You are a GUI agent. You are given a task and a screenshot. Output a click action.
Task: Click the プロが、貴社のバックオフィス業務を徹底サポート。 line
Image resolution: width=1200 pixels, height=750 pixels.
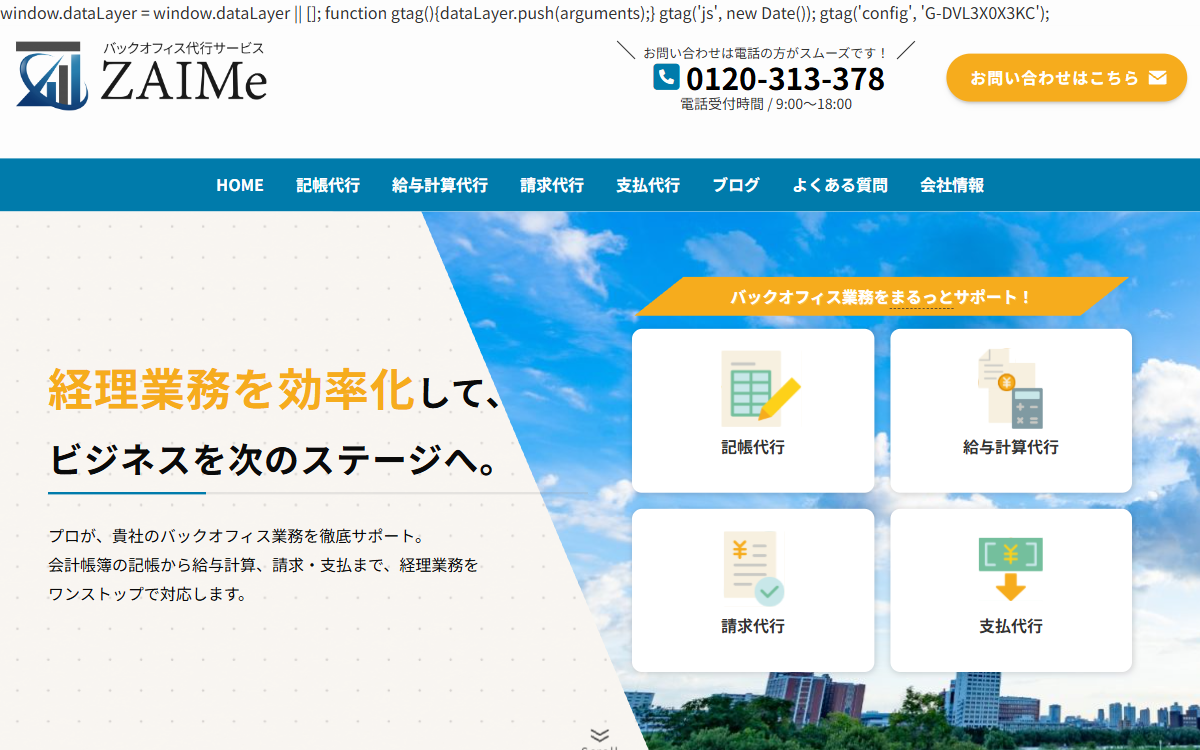[x=237, y=536]
